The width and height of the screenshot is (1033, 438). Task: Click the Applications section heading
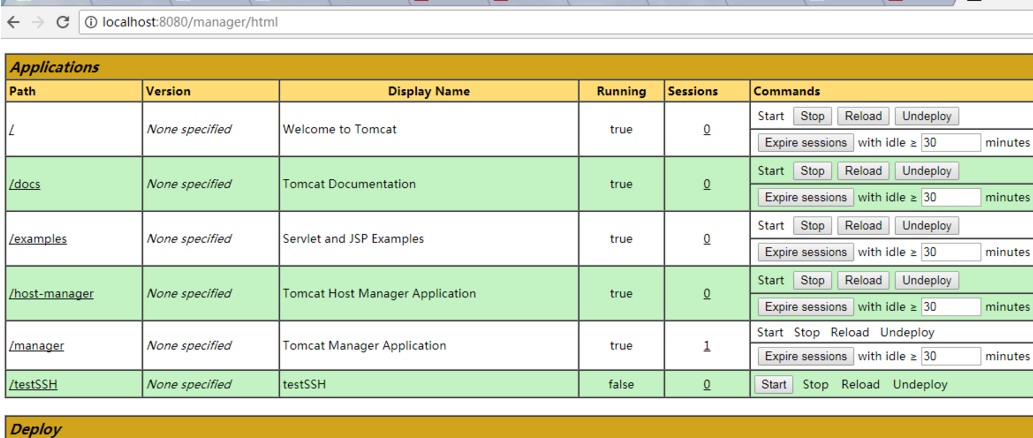click(x=54, y=67)
